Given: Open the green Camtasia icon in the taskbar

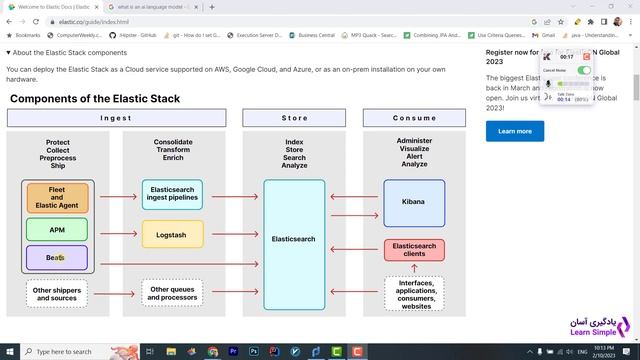Looking at the screenshot, I should (337, 351).
